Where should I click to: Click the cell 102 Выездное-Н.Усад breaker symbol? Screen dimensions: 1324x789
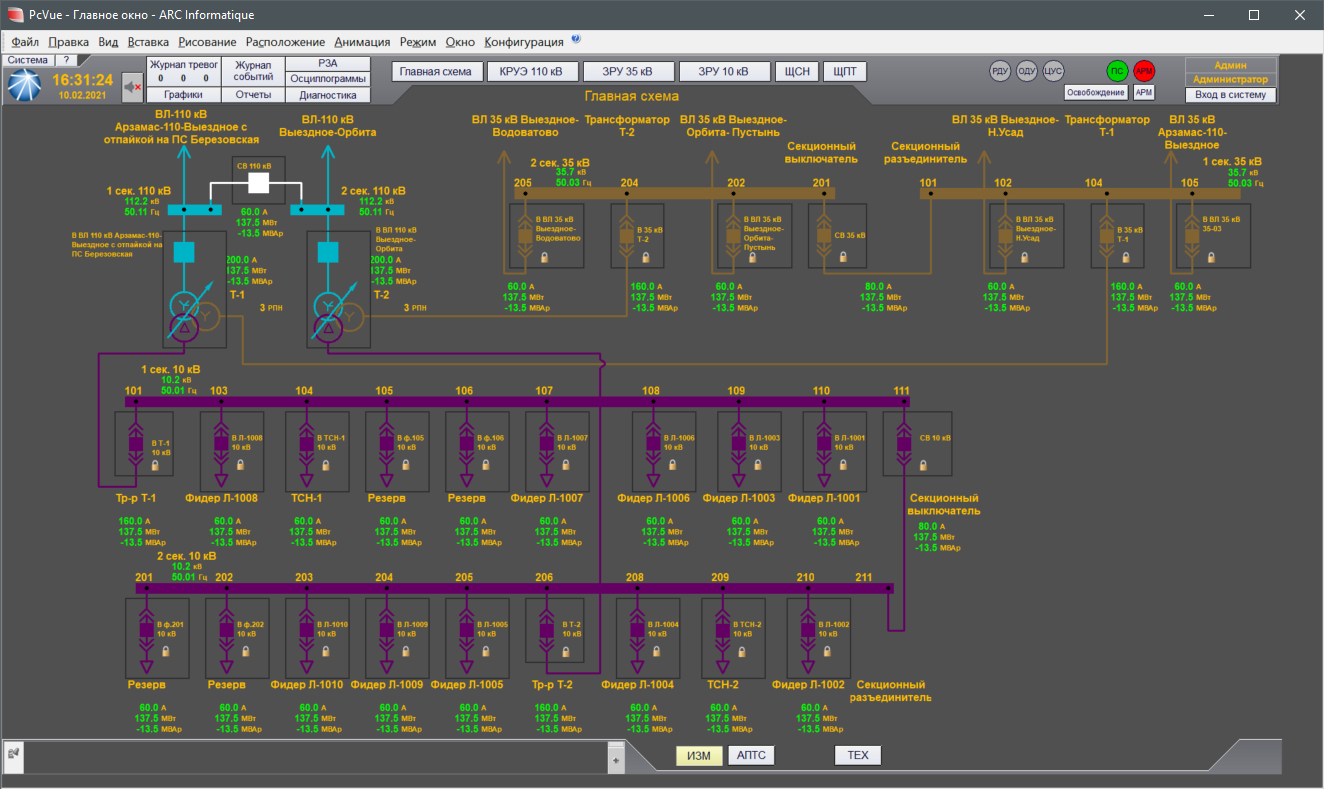pos(1005,237)
